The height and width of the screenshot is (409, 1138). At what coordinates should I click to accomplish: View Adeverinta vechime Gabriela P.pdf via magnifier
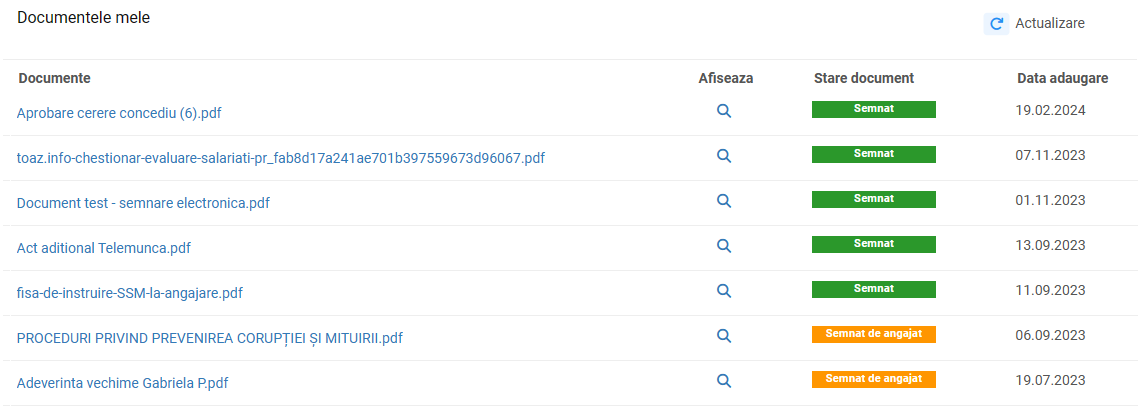(x=724, y=381)
